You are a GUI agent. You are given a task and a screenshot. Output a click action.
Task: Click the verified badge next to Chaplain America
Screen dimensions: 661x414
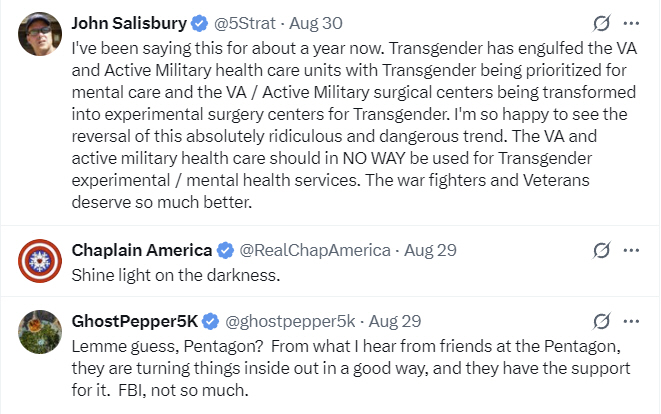click(x=225, y=250)
